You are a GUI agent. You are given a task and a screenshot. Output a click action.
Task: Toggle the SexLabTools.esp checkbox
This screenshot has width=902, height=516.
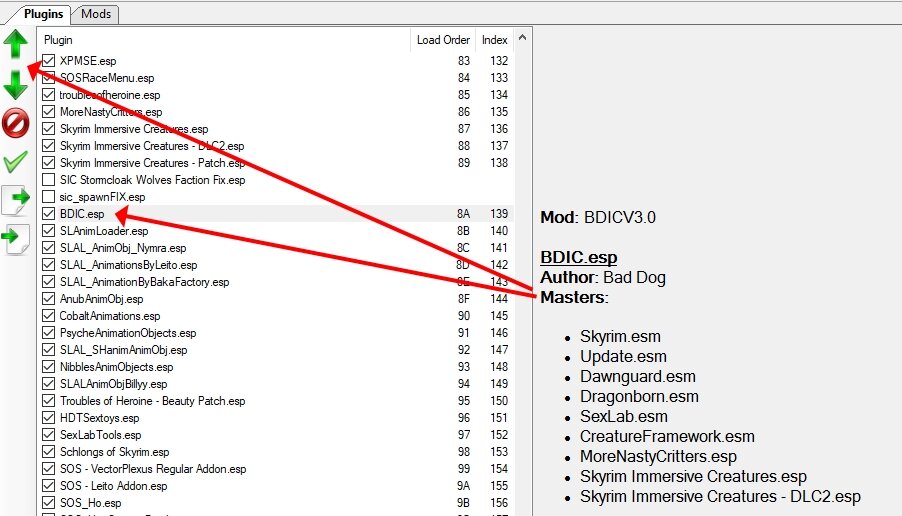(49, 435)
